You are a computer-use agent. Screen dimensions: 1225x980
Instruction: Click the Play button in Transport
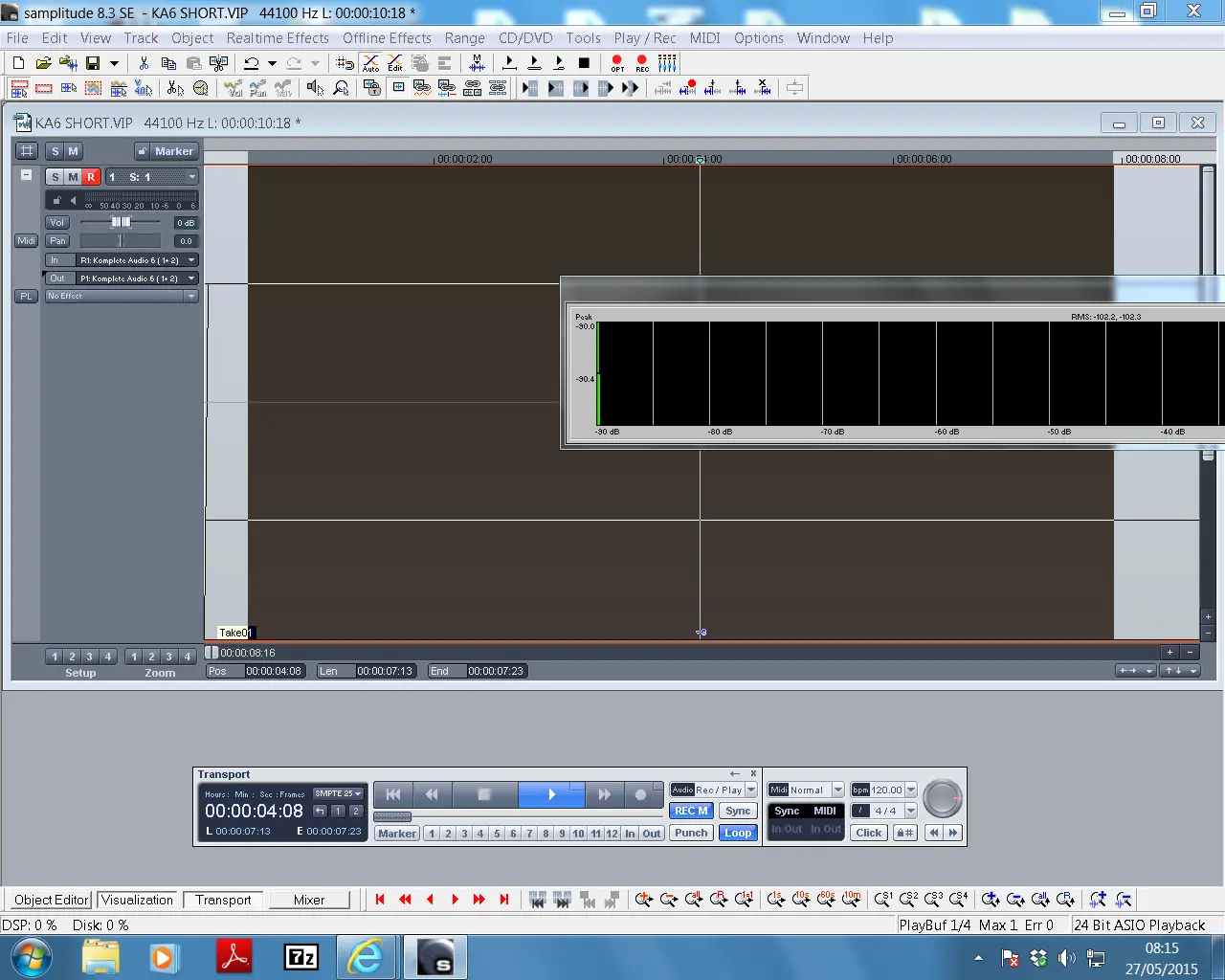pos(551,794)
